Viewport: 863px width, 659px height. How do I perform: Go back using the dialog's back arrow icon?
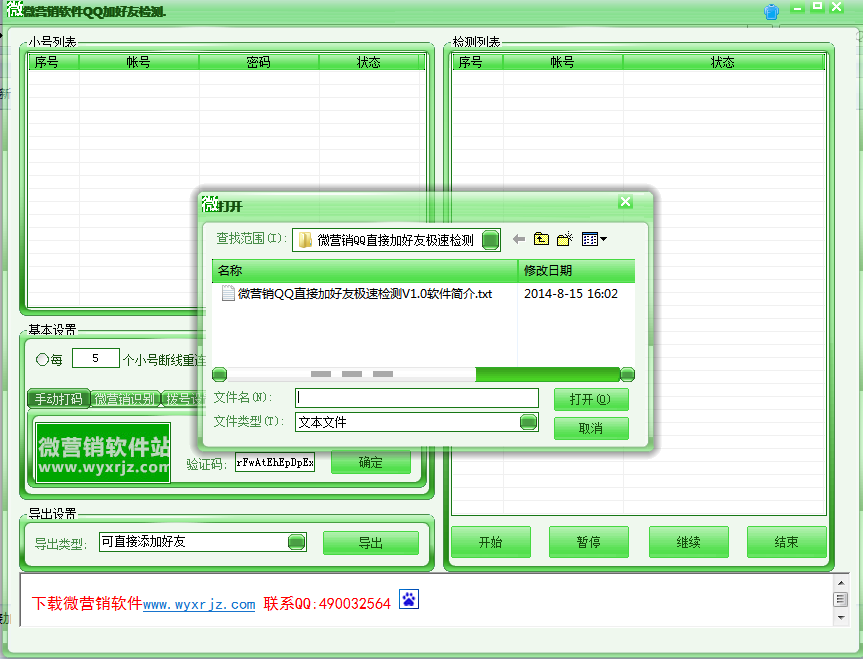coord(518,239)
